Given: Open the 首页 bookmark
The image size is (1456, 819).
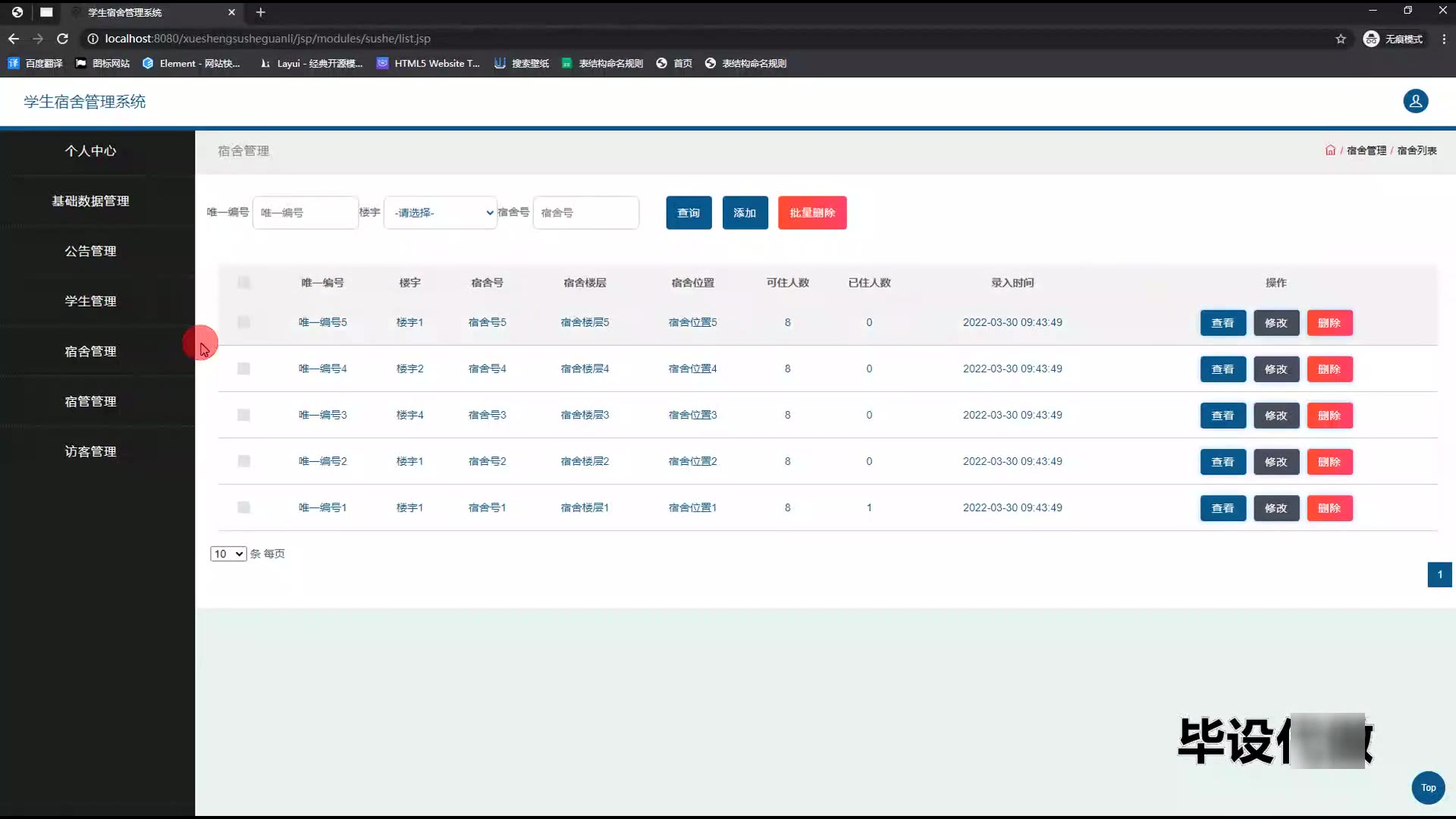Looking at the screenshot, I should tap(674, 64).
